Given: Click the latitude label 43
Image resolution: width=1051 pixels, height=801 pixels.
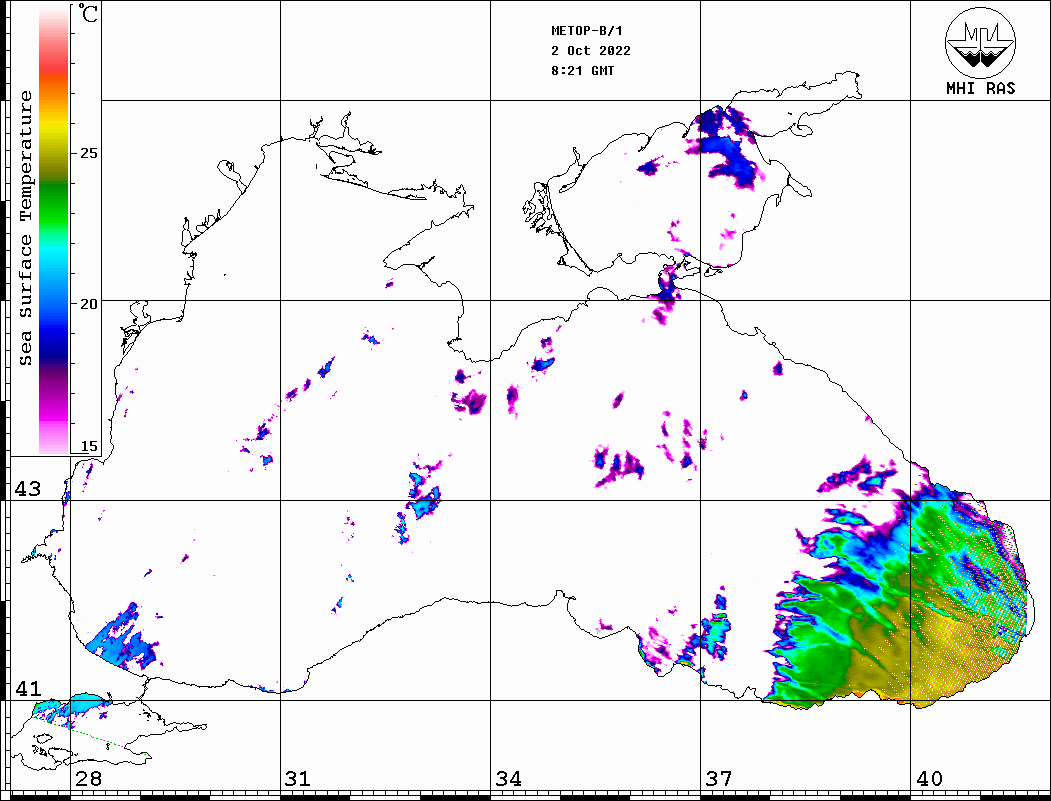Looking at the screenshot, I should pos(27,489).
